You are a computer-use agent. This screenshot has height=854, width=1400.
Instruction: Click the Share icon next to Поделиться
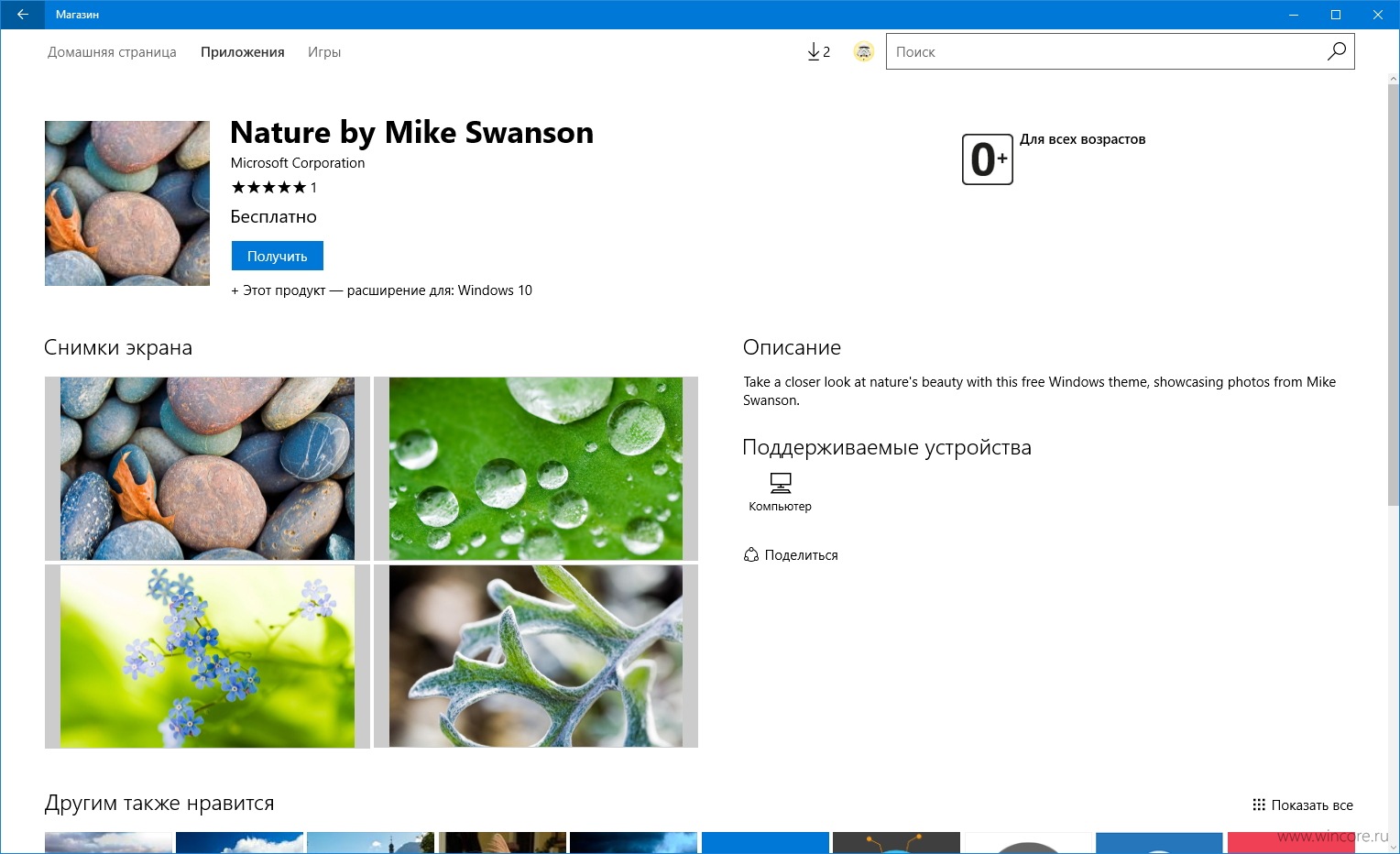751,554
